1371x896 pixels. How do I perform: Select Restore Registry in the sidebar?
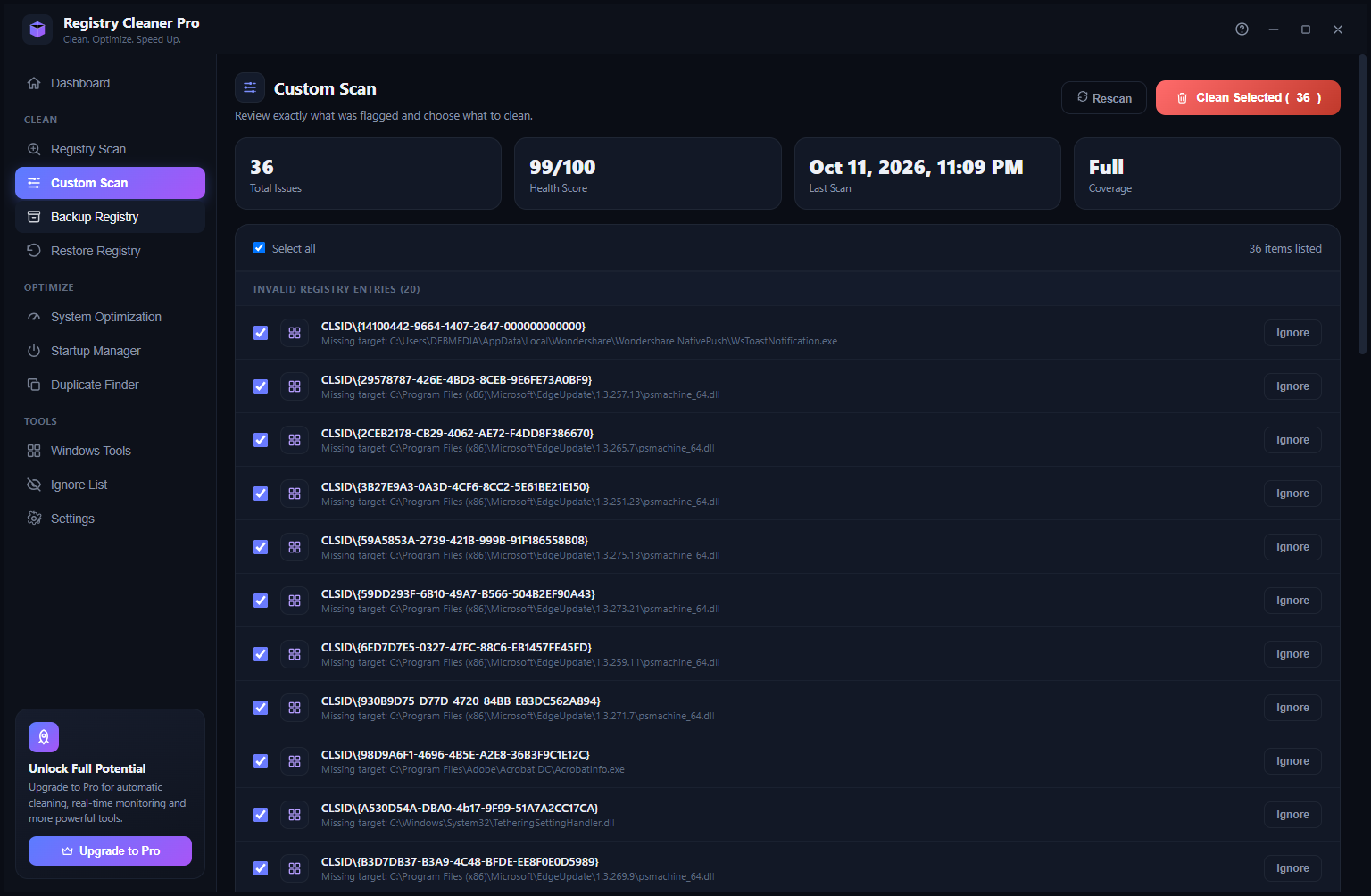tap(110, 251)
